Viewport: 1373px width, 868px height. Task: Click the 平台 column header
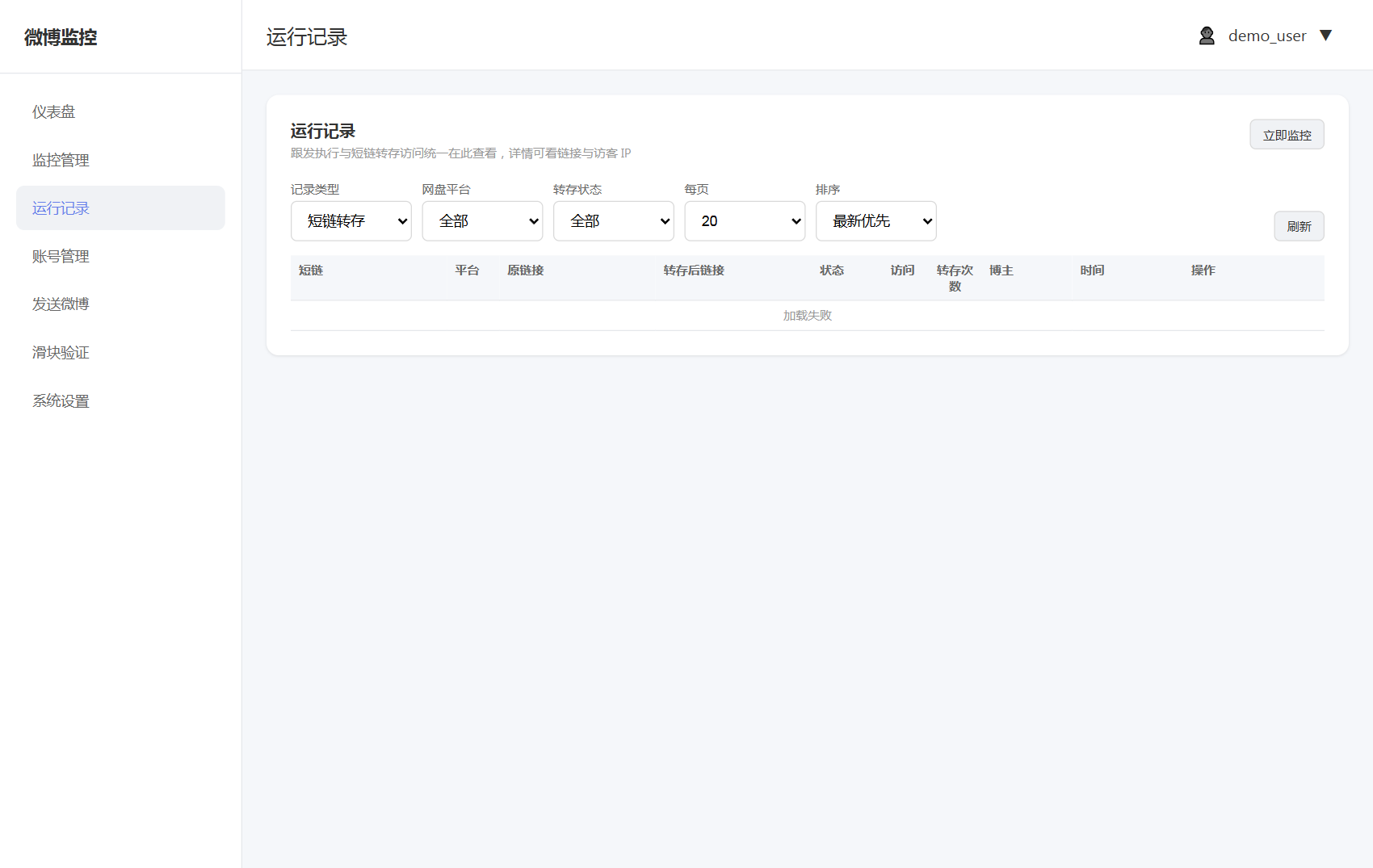467,270
